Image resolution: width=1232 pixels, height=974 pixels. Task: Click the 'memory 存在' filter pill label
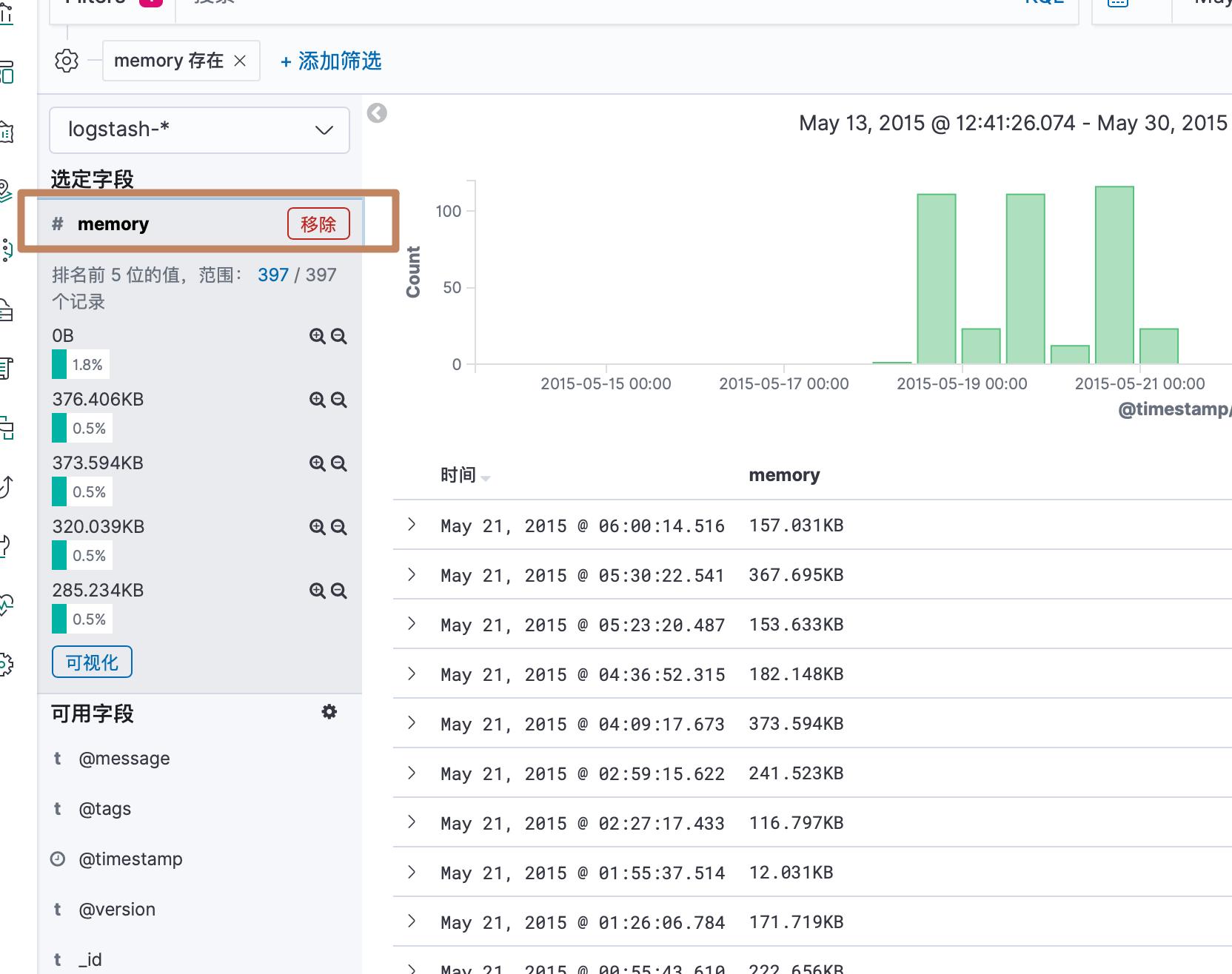(169, 61)
